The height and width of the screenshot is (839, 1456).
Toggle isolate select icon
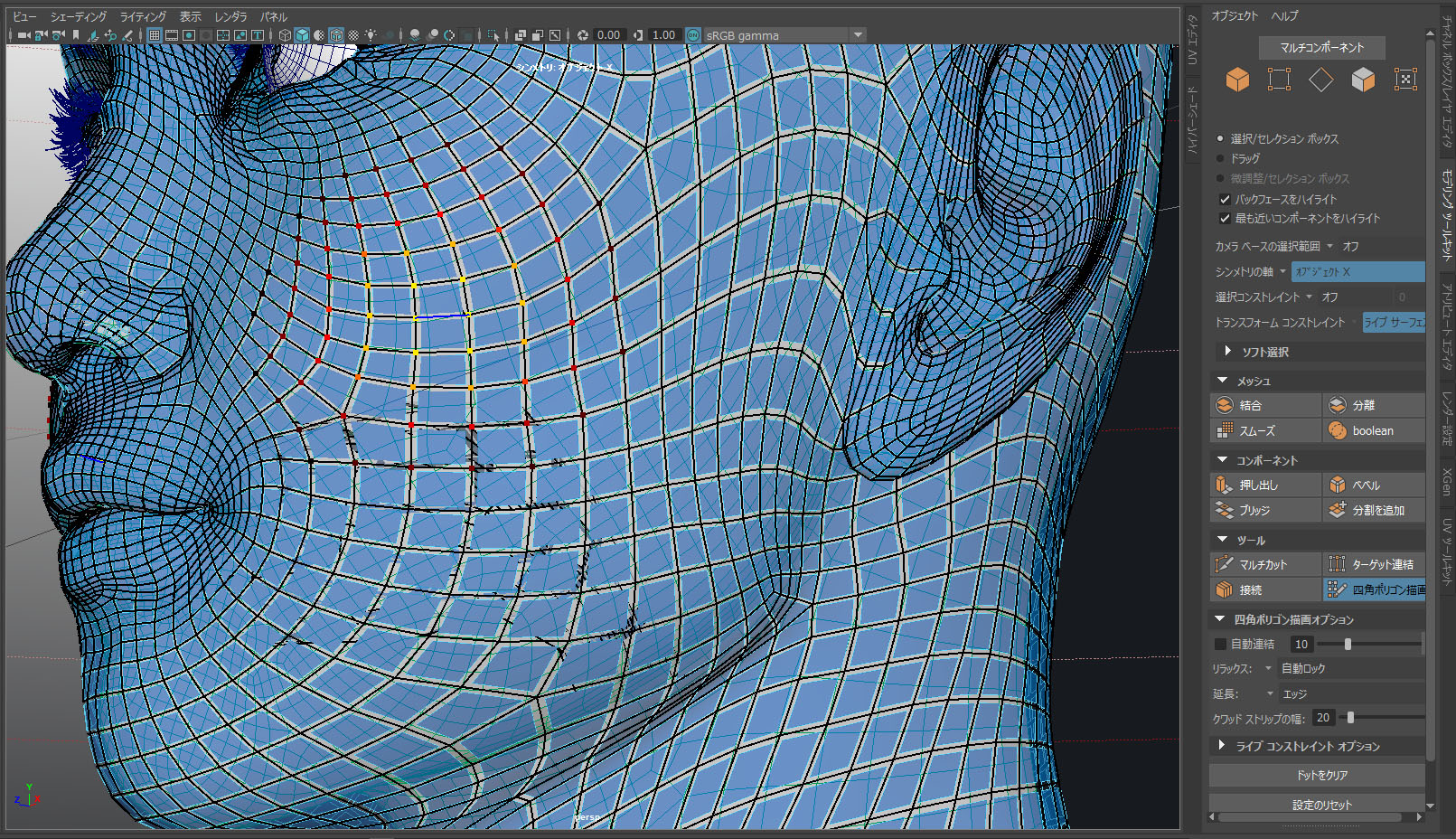coord(493,35)
